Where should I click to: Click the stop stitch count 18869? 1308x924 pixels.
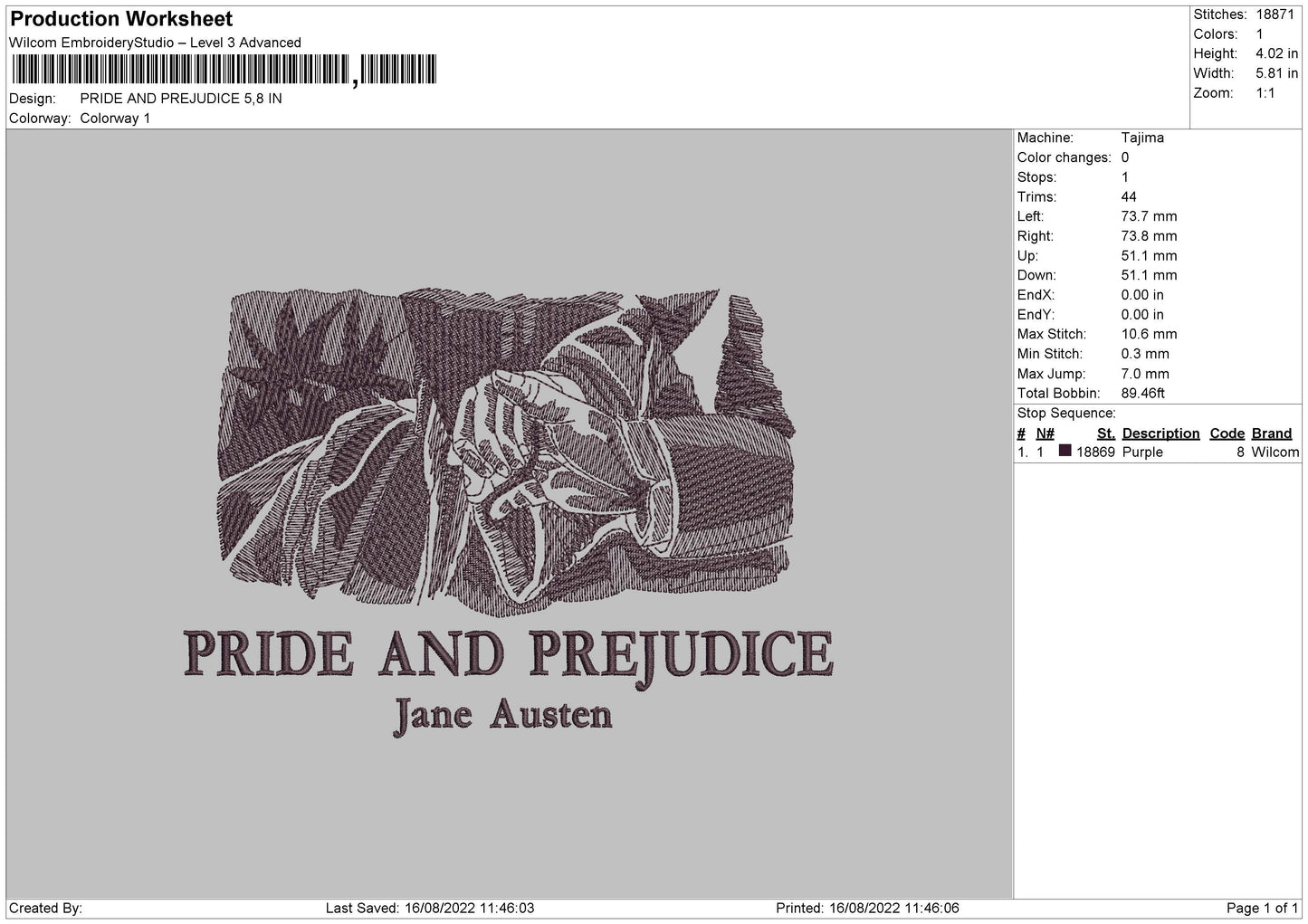pos(1095,452)
